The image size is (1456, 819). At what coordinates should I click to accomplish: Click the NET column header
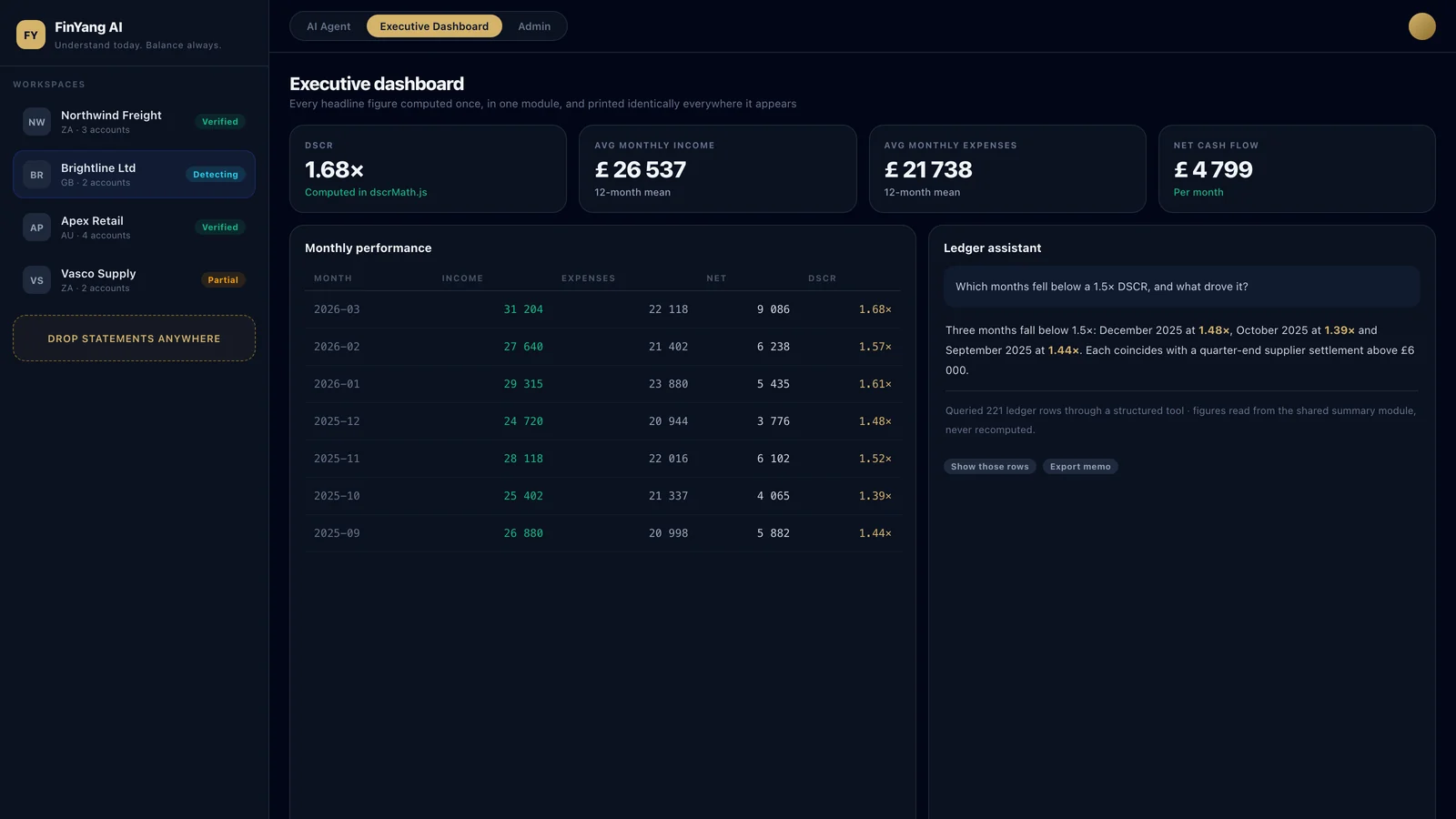click(x=716, y=278)
